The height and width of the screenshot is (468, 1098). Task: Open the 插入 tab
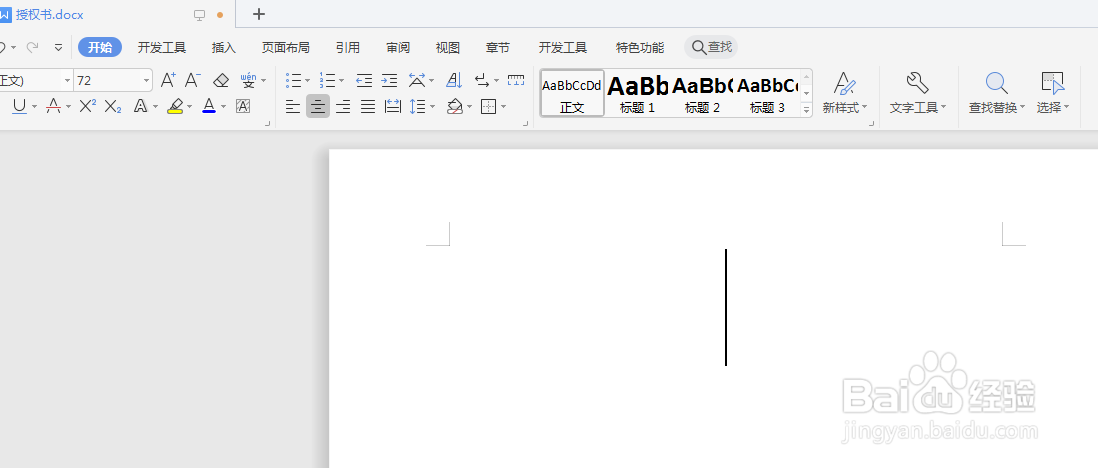(224, 48)
